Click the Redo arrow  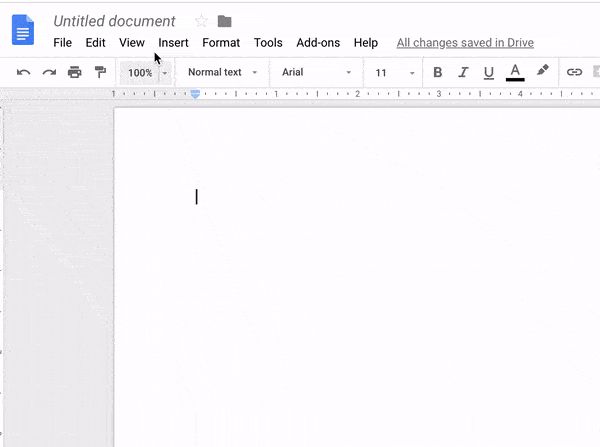coord(49,72)
